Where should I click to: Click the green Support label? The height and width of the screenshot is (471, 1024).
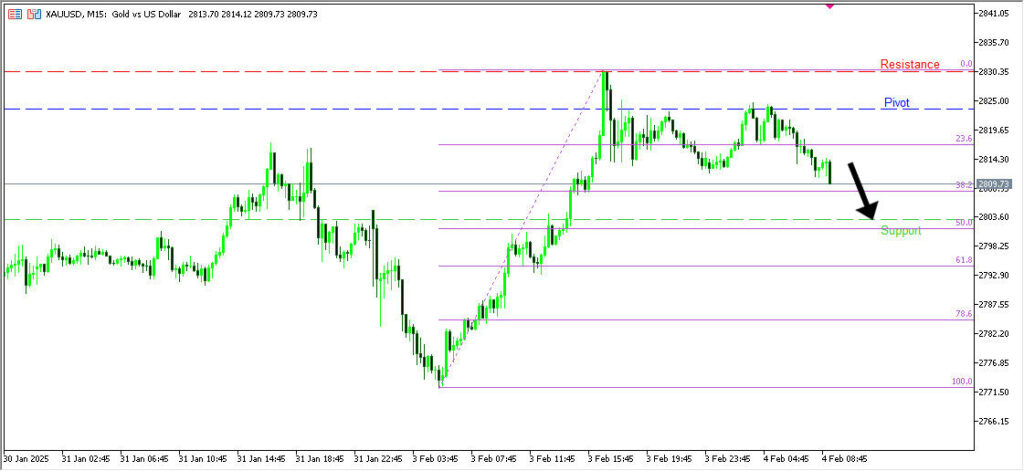point(900,231)
